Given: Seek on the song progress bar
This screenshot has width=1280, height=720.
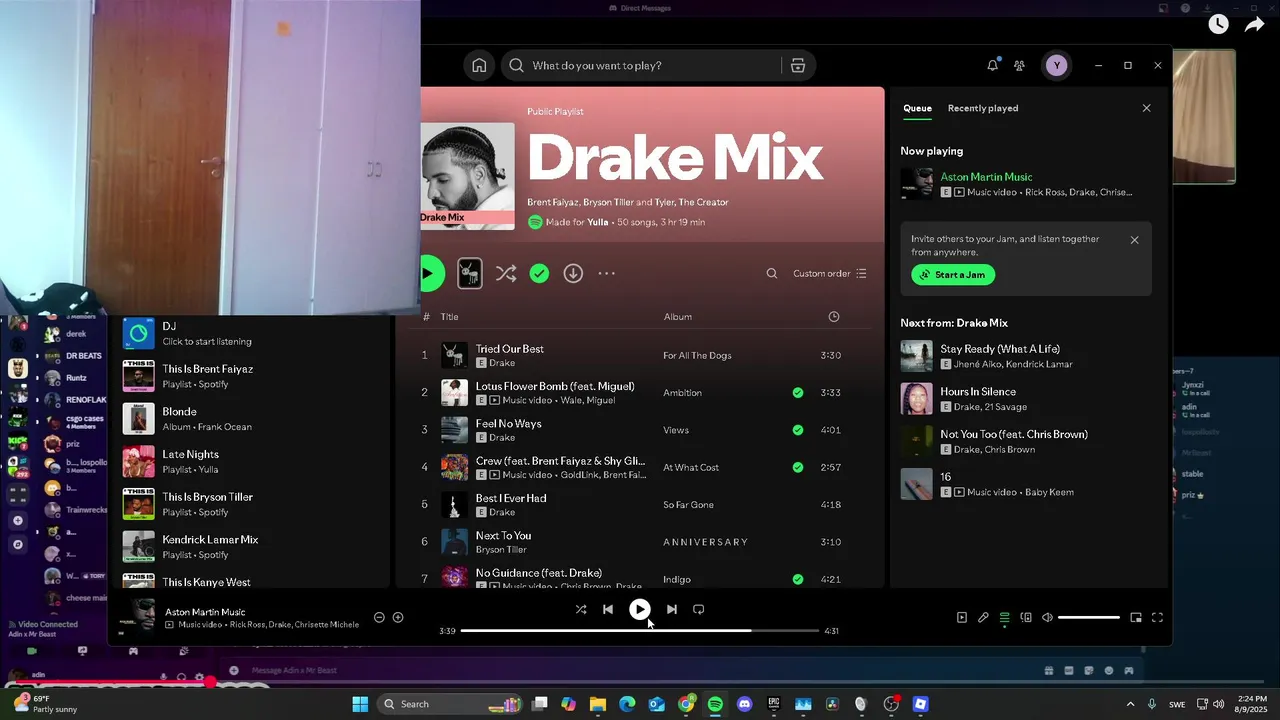Looking at the screenshot, I should [640, 631].
